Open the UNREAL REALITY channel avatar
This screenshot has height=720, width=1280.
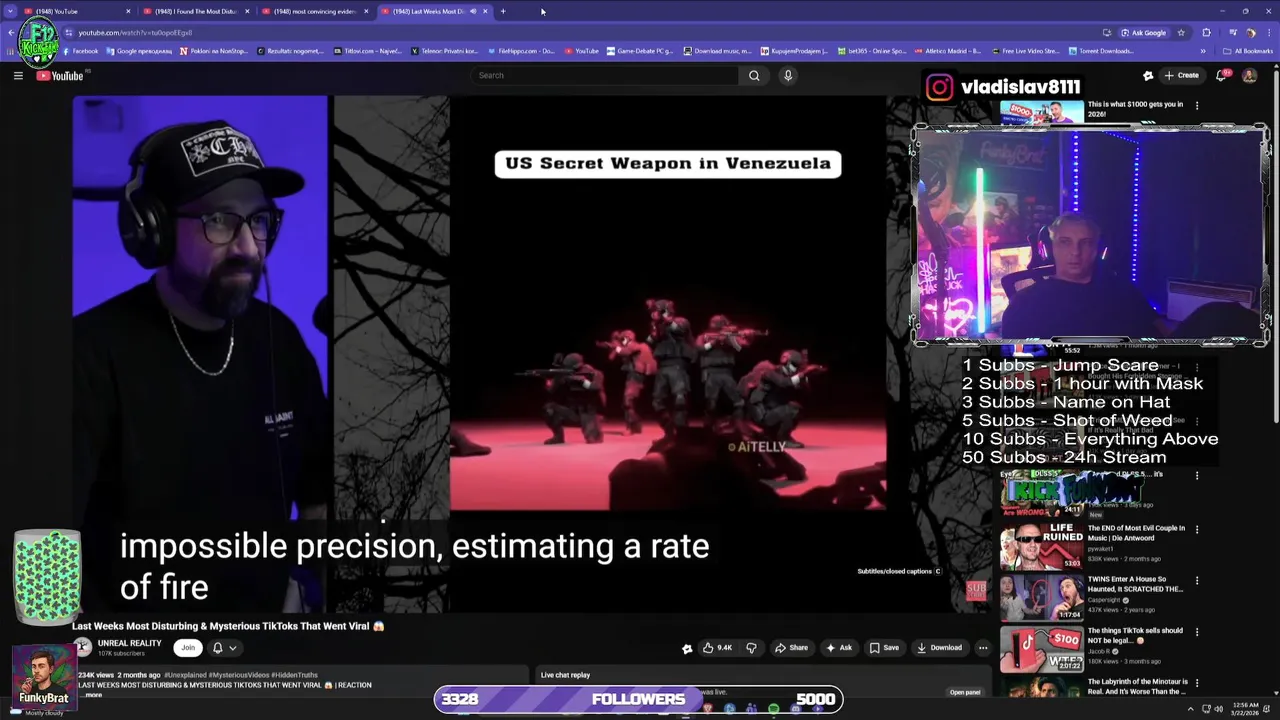click(82, 647)
